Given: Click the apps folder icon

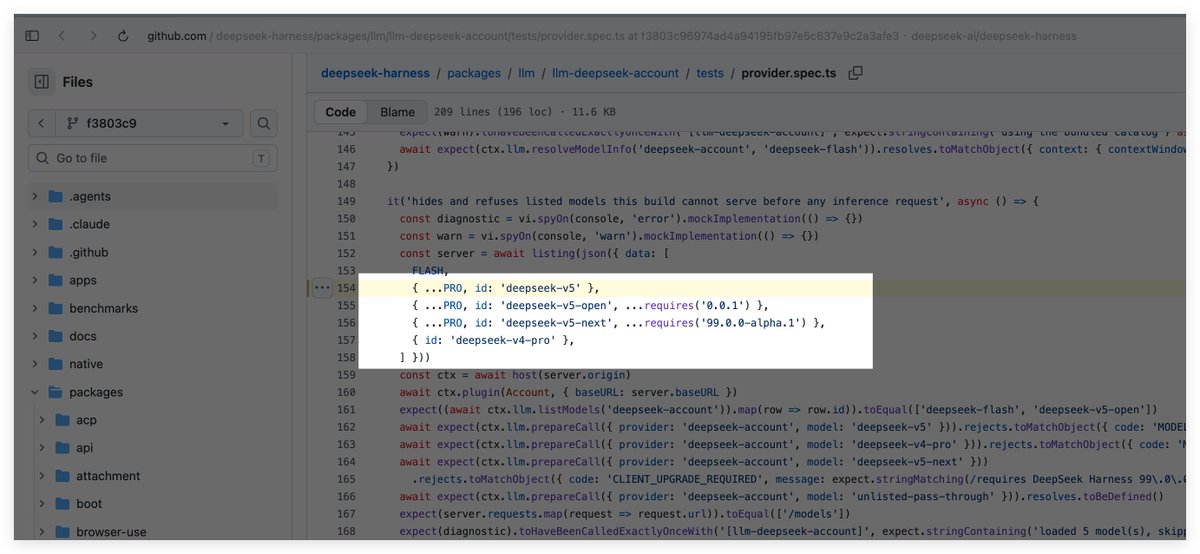Looking at the screenshot, I should tap(57, 280).
